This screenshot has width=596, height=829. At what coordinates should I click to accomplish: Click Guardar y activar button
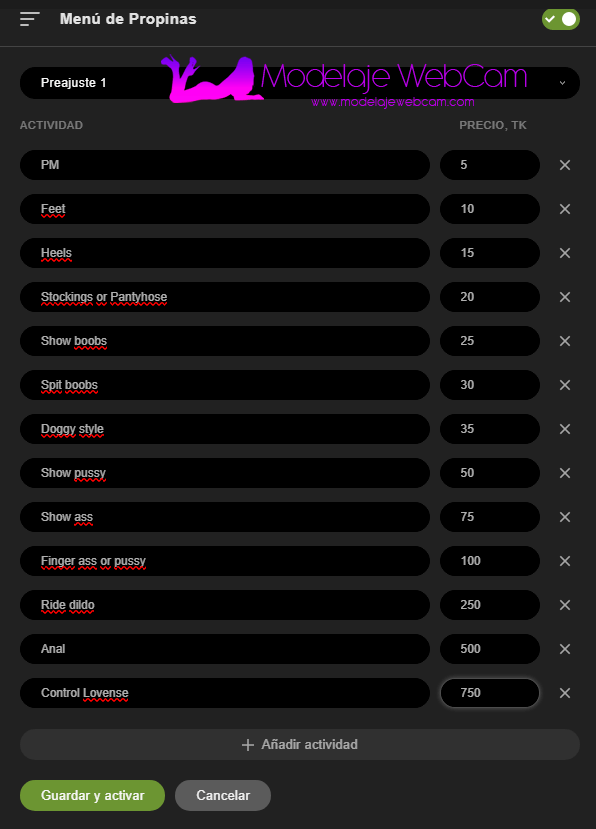(93, 795)
